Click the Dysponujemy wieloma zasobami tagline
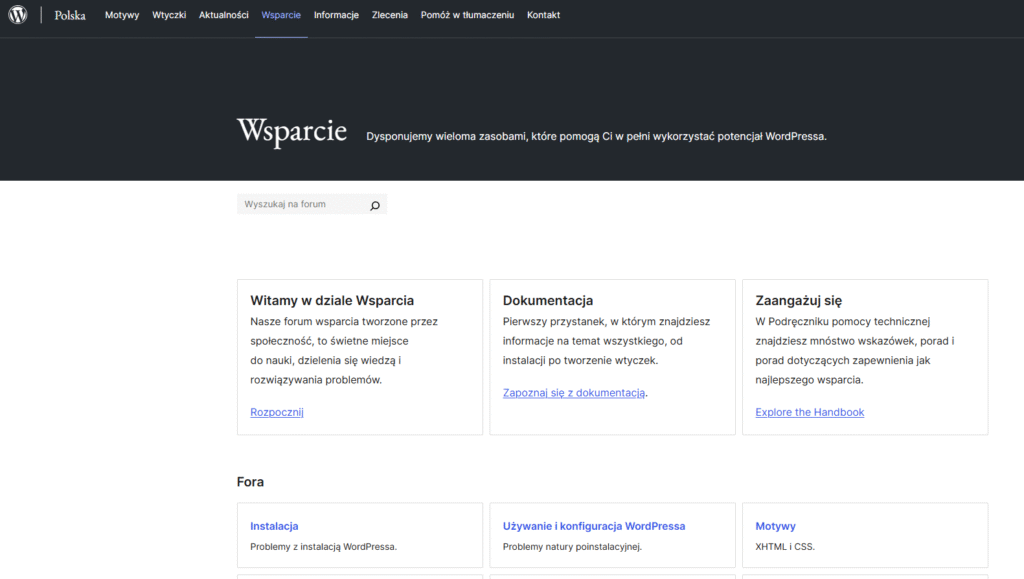Screen dimensions: 1024x579 click(596, 136)
